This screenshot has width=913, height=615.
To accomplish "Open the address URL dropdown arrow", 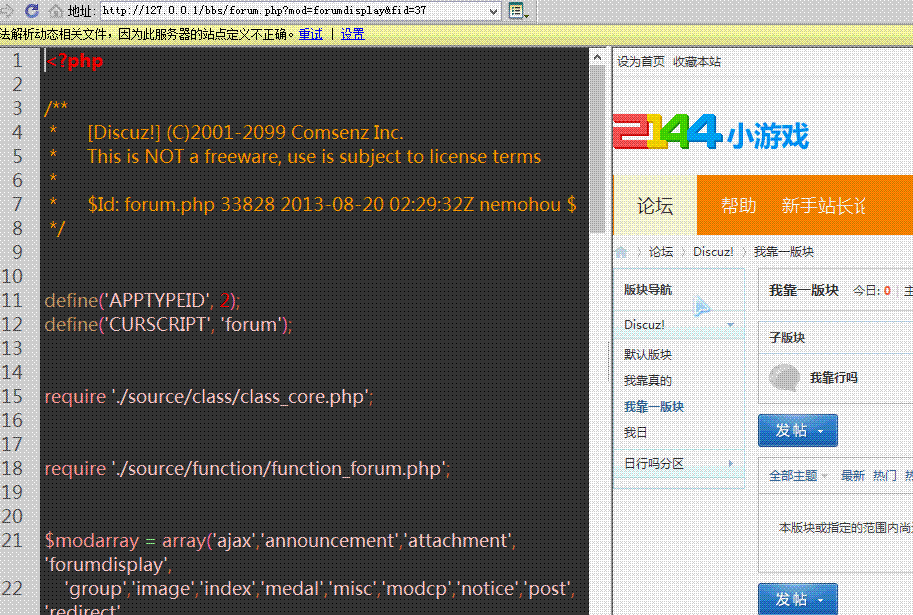I will tap(494, 10).
